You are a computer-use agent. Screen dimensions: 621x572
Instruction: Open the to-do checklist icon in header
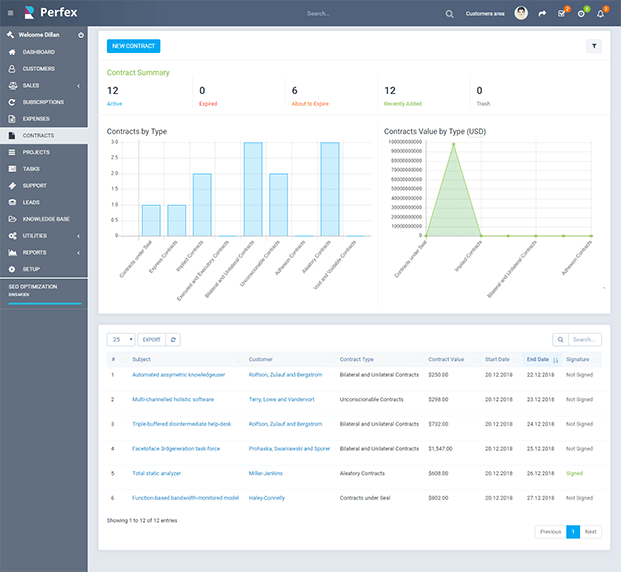[x=561, y=14]
